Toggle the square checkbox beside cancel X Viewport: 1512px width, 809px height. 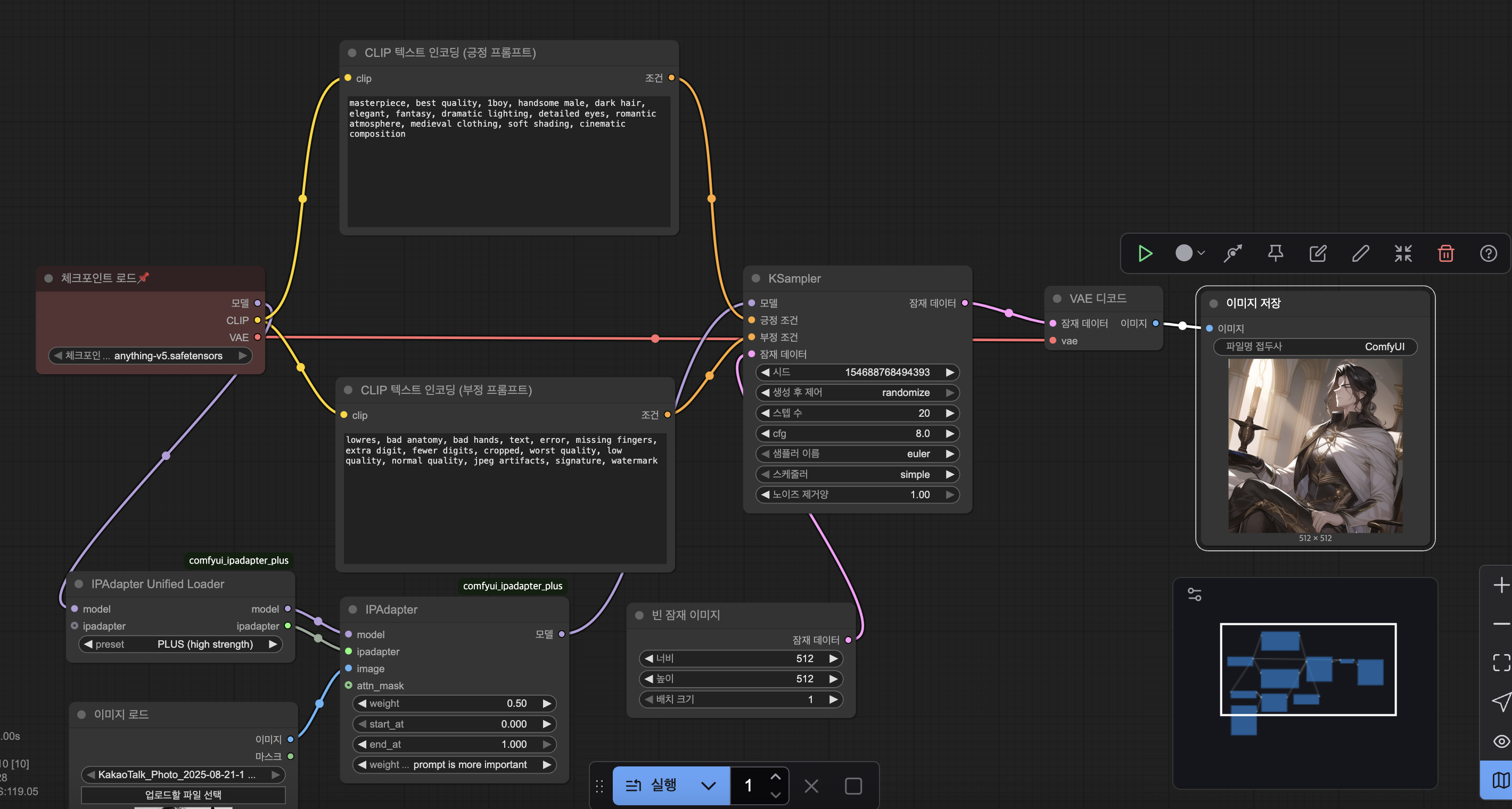coord(853,786)
